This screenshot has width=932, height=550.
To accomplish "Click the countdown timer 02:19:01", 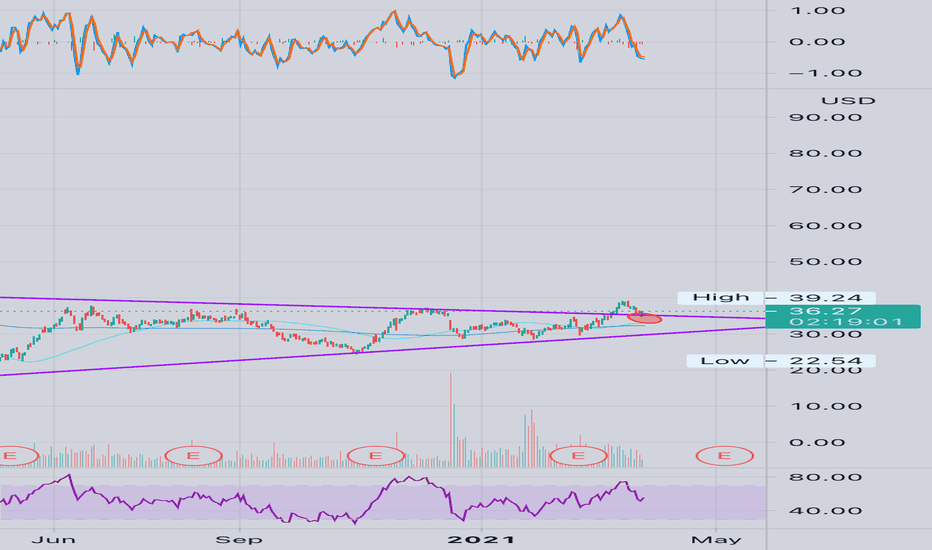I will pyautogui.click(x=846, y=322).
